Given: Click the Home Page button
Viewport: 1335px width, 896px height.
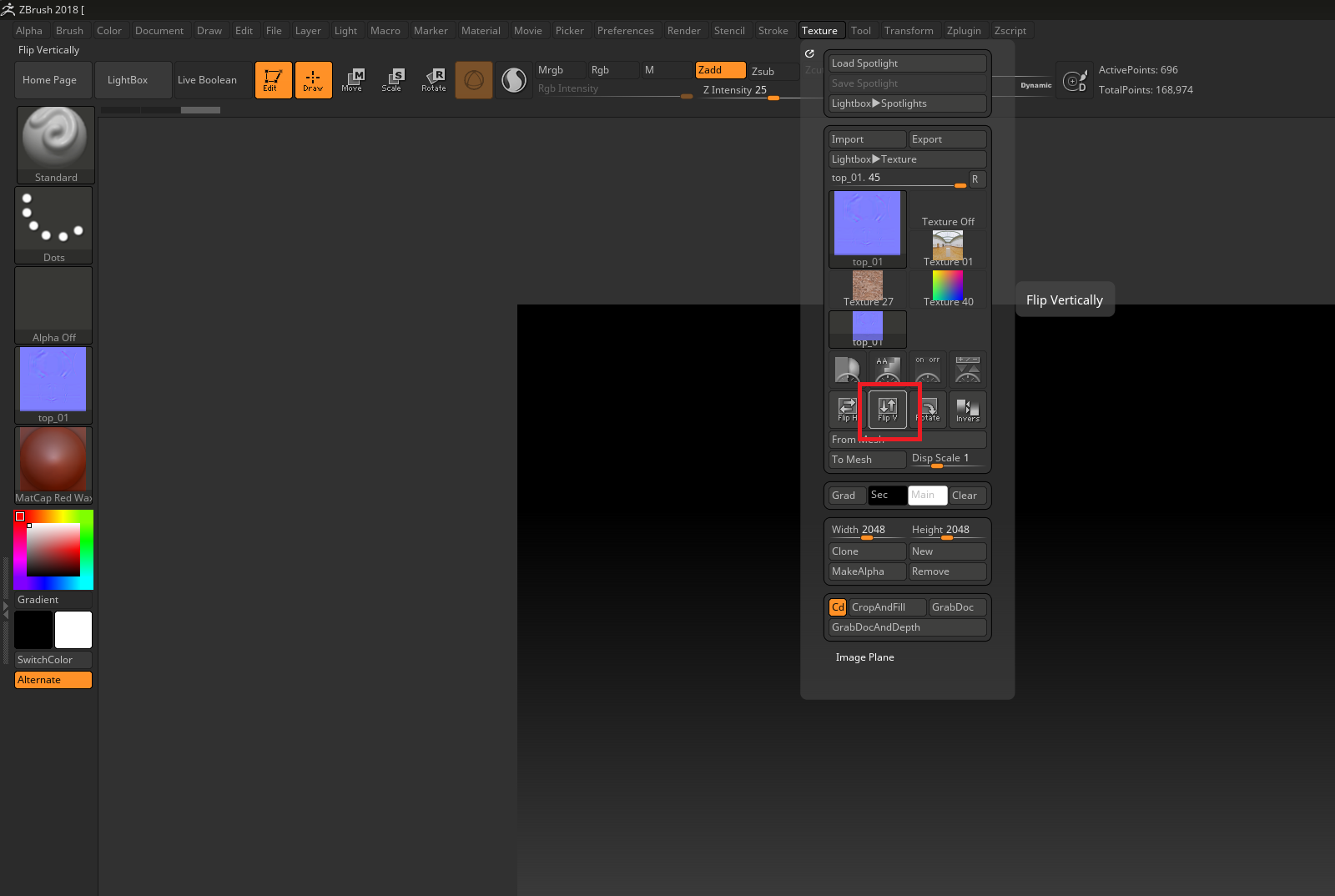Looking at the screenshot, I should (53, 80).
